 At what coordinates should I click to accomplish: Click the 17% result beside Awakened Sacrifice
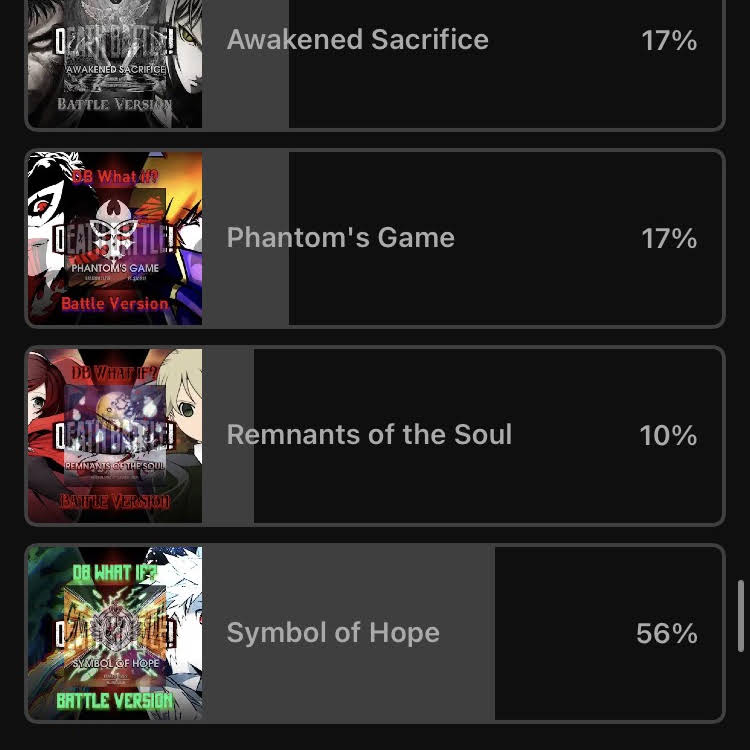tap(669, 40)
